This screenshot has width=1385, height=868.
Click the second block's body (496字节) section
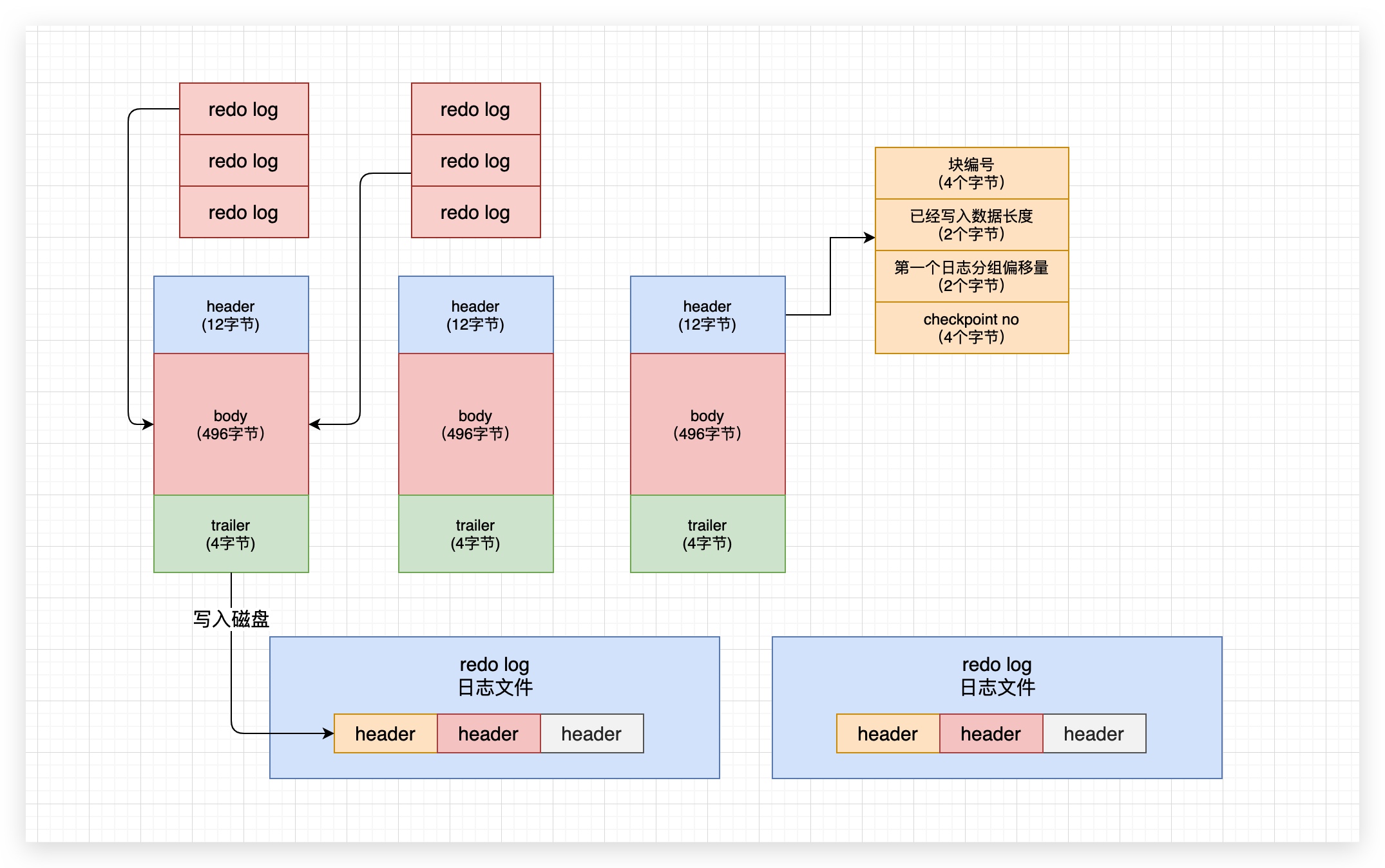[475, 424]
